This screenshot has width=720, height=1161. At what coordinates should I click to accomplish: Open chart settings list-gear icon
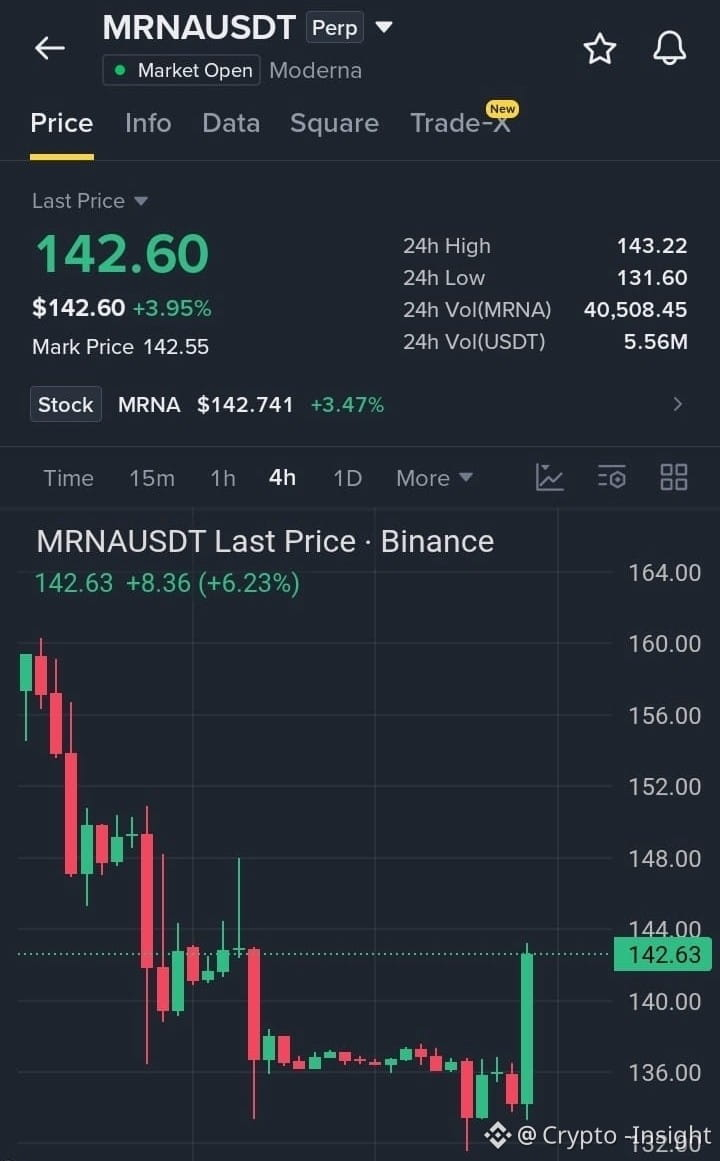[612, 478]
